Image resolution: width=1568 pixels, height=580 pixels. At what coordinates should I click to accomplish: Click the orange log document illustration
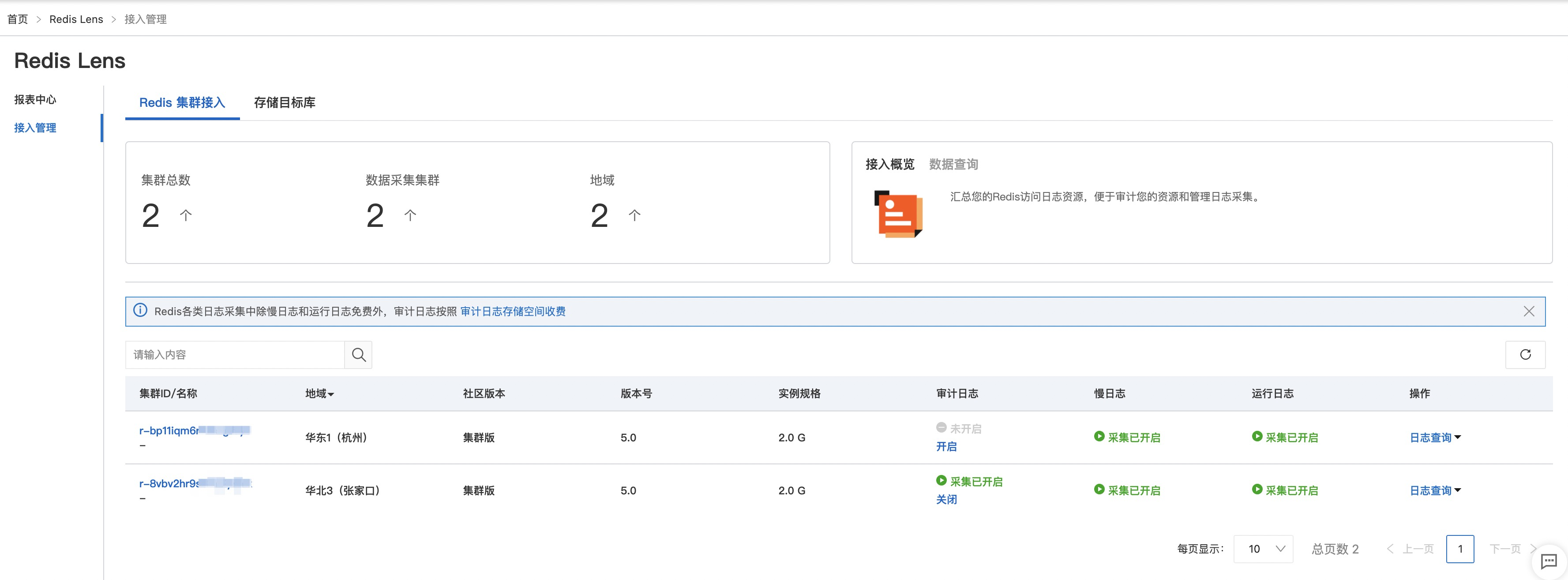click(898, 214)
